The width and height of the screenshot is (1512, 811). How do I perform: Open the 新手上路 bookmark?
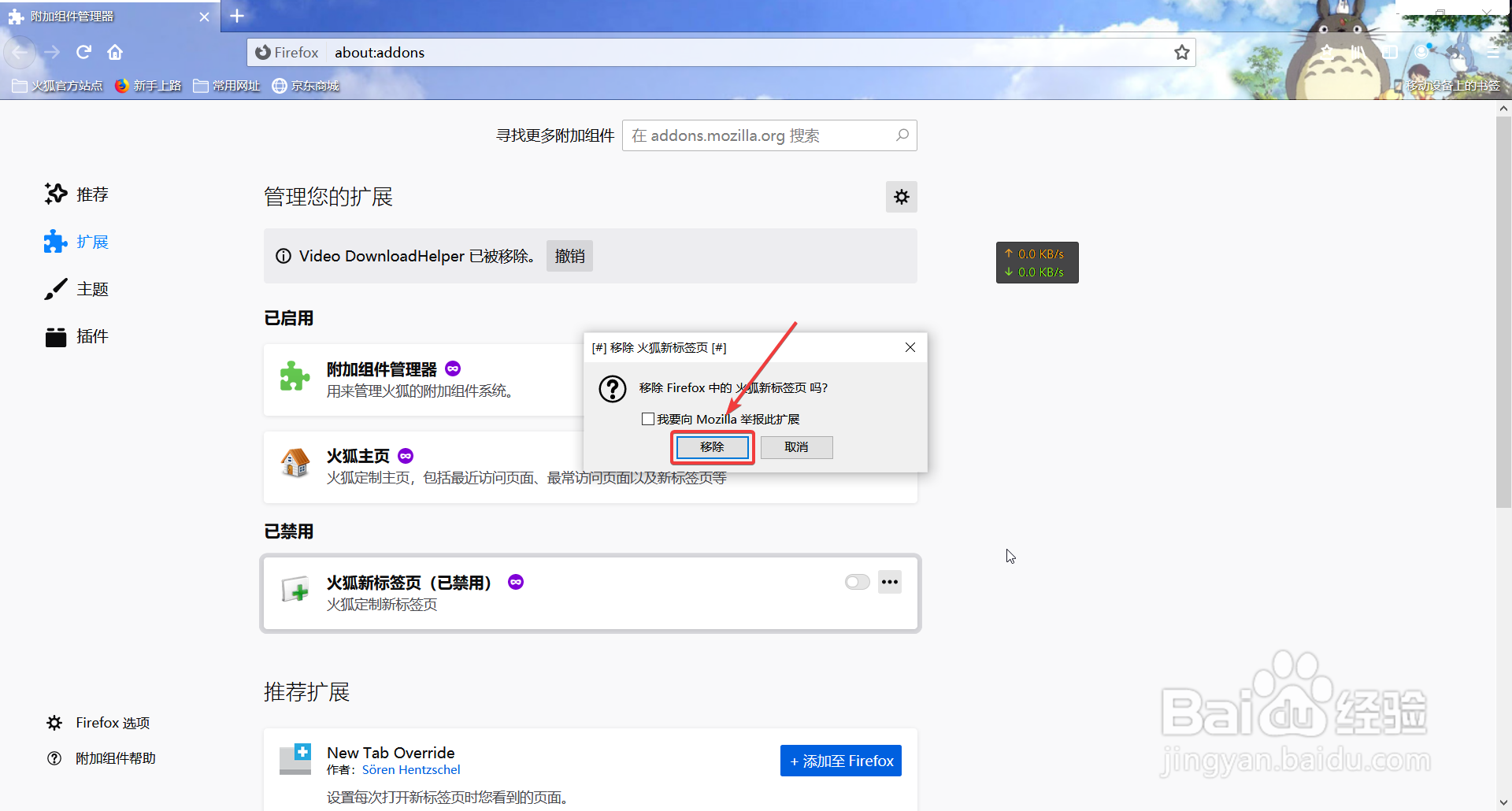pos(148,86)
